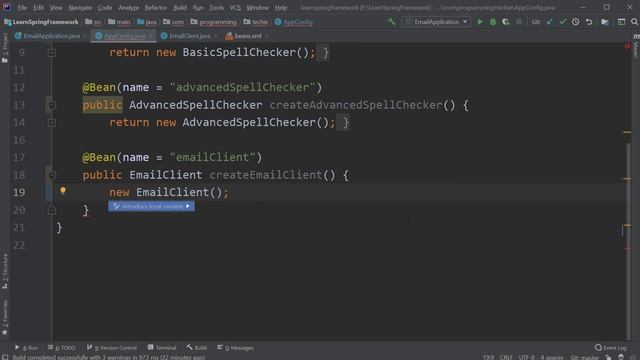Open the Messages tool window
Viewport: 640px width, 360px height.
coord(236,348)
